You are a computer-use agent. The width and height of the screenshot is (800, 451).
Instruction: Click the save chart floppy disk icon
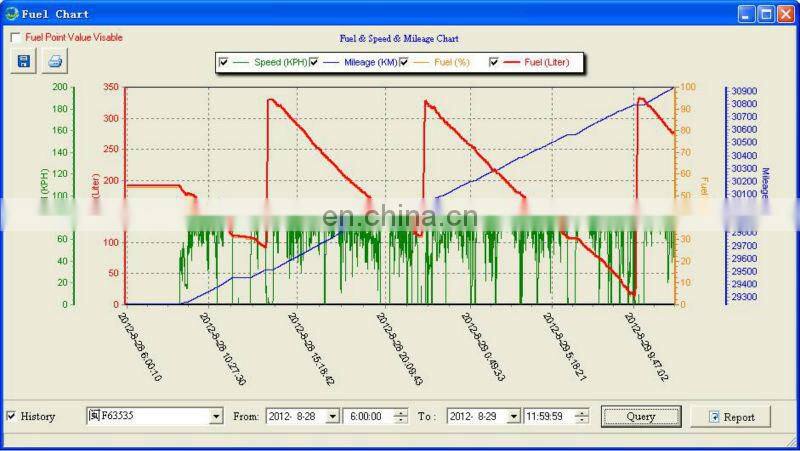[x=23, y=61]
